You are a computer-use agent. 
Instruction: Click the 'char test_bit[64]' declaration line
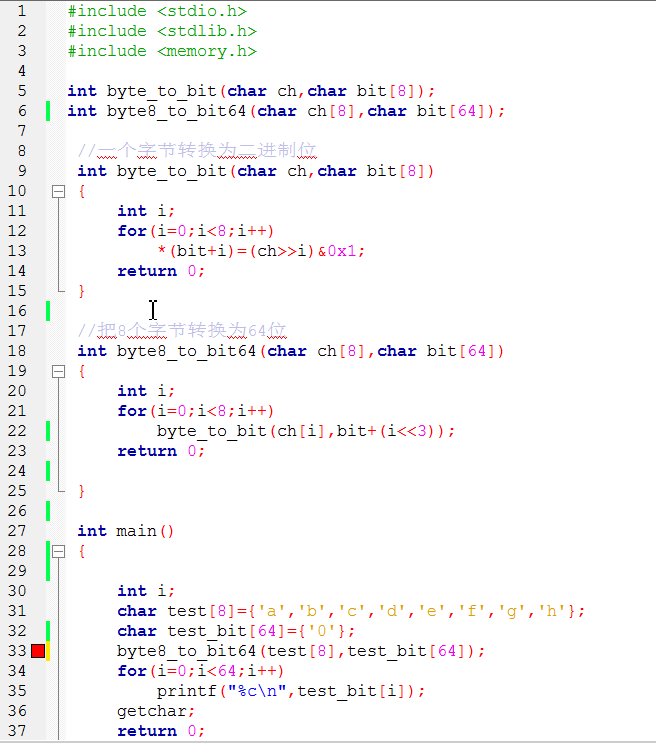(x=236, y=631)
